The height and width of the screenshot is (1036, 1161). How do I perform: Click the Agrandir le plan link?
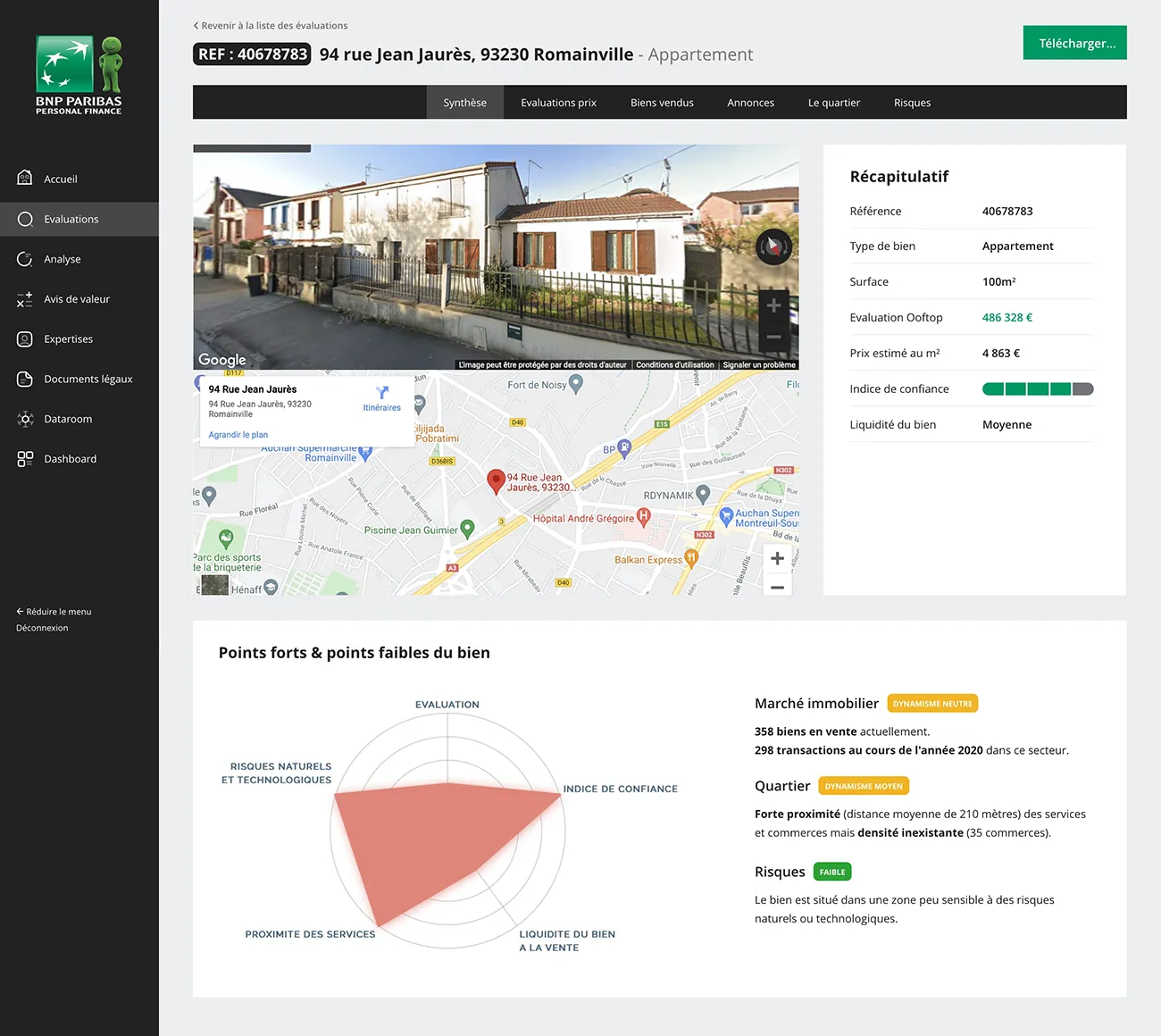click(238, 435)
